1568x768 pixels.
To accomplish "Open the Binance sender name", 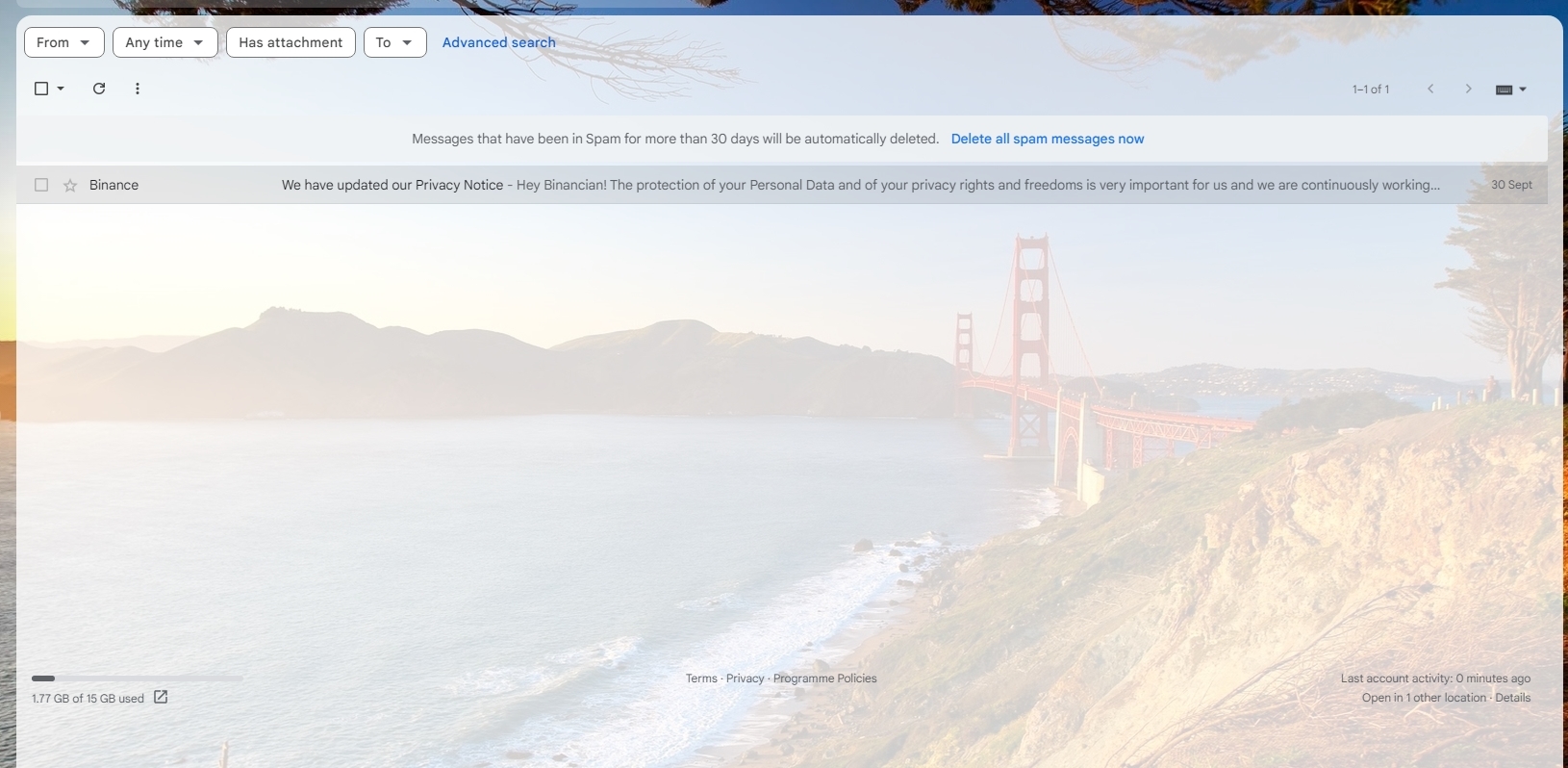I will click(114, 185).
